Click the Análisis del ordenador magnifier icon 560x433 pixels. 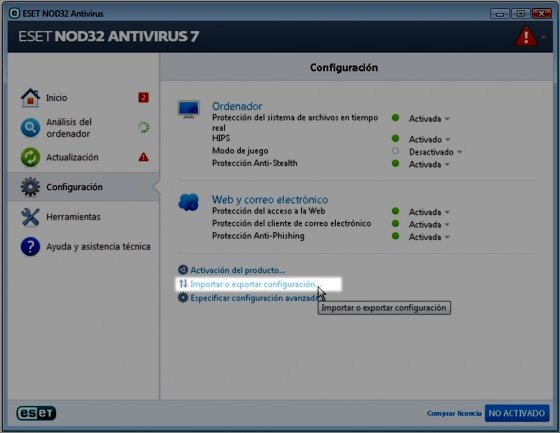tap(30, 128)
